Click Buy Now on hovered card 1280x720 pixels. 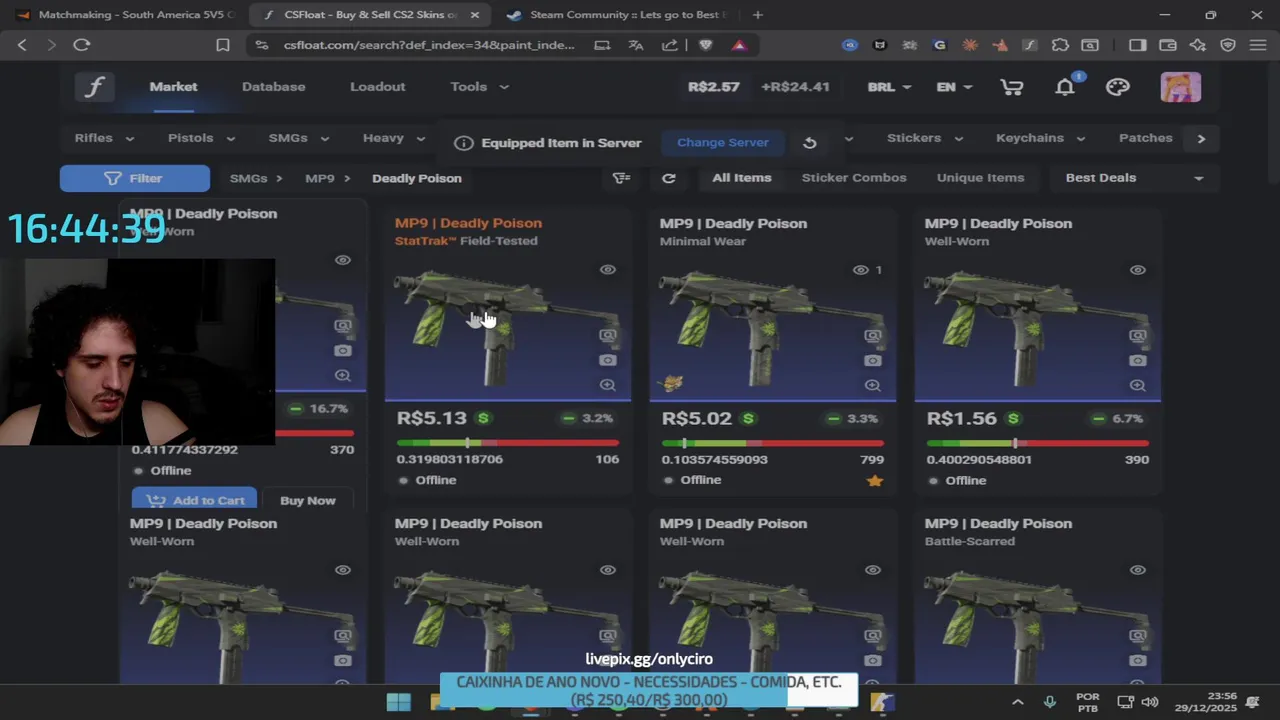[x=308, y=500]
